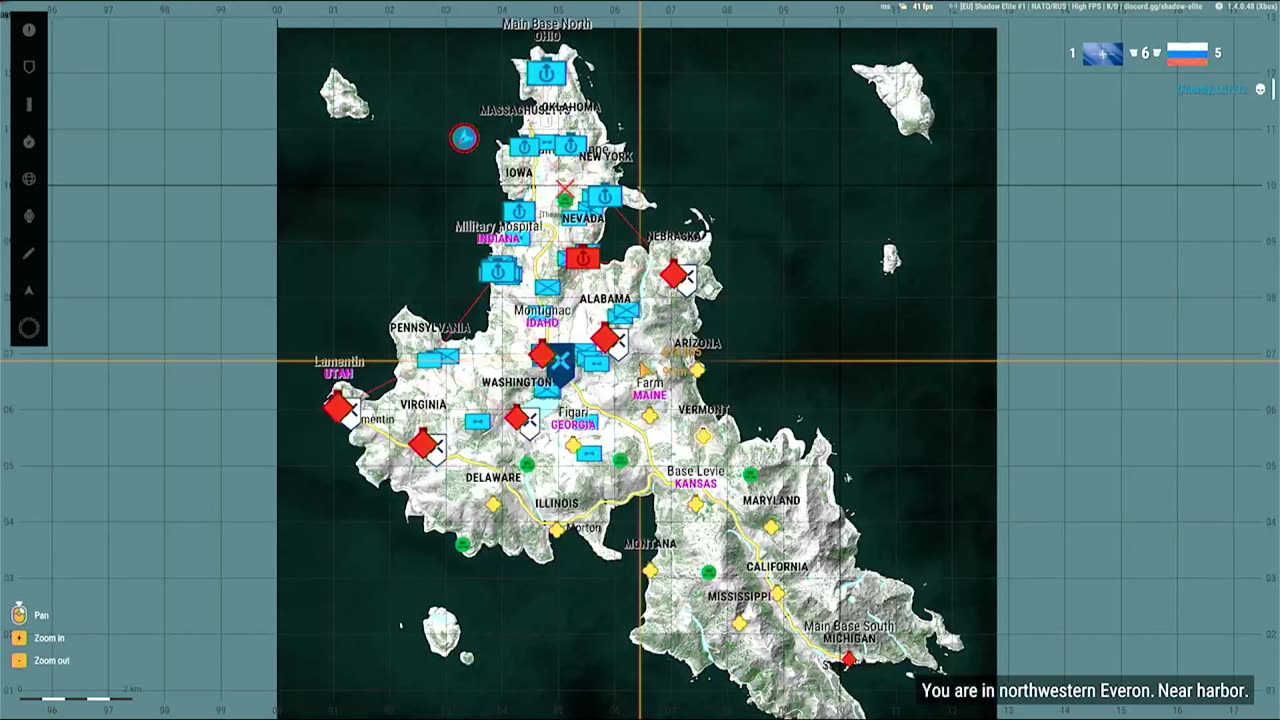The image size is (1280, 720).
Task: Click the blue anchor marker below NEW YORK
Action: pyautogui.click(x=604, y=196)
